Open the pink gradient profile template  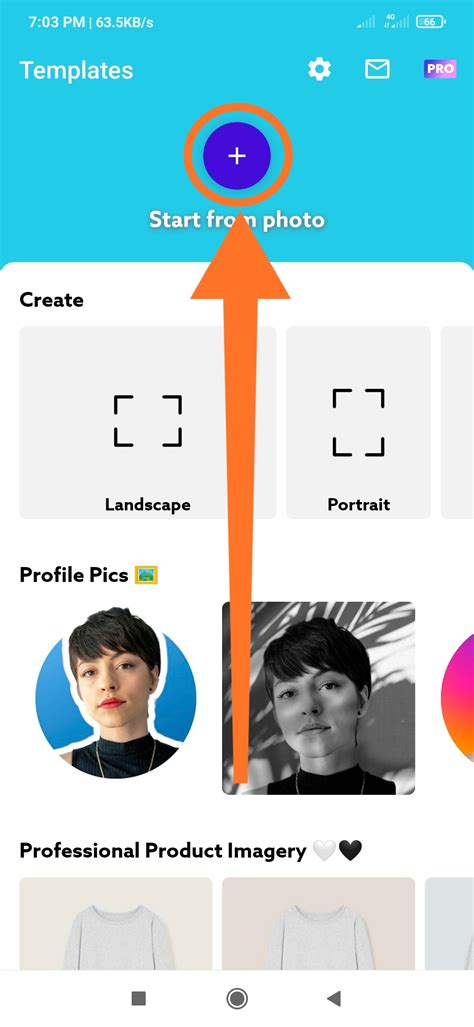pos(458,698)
